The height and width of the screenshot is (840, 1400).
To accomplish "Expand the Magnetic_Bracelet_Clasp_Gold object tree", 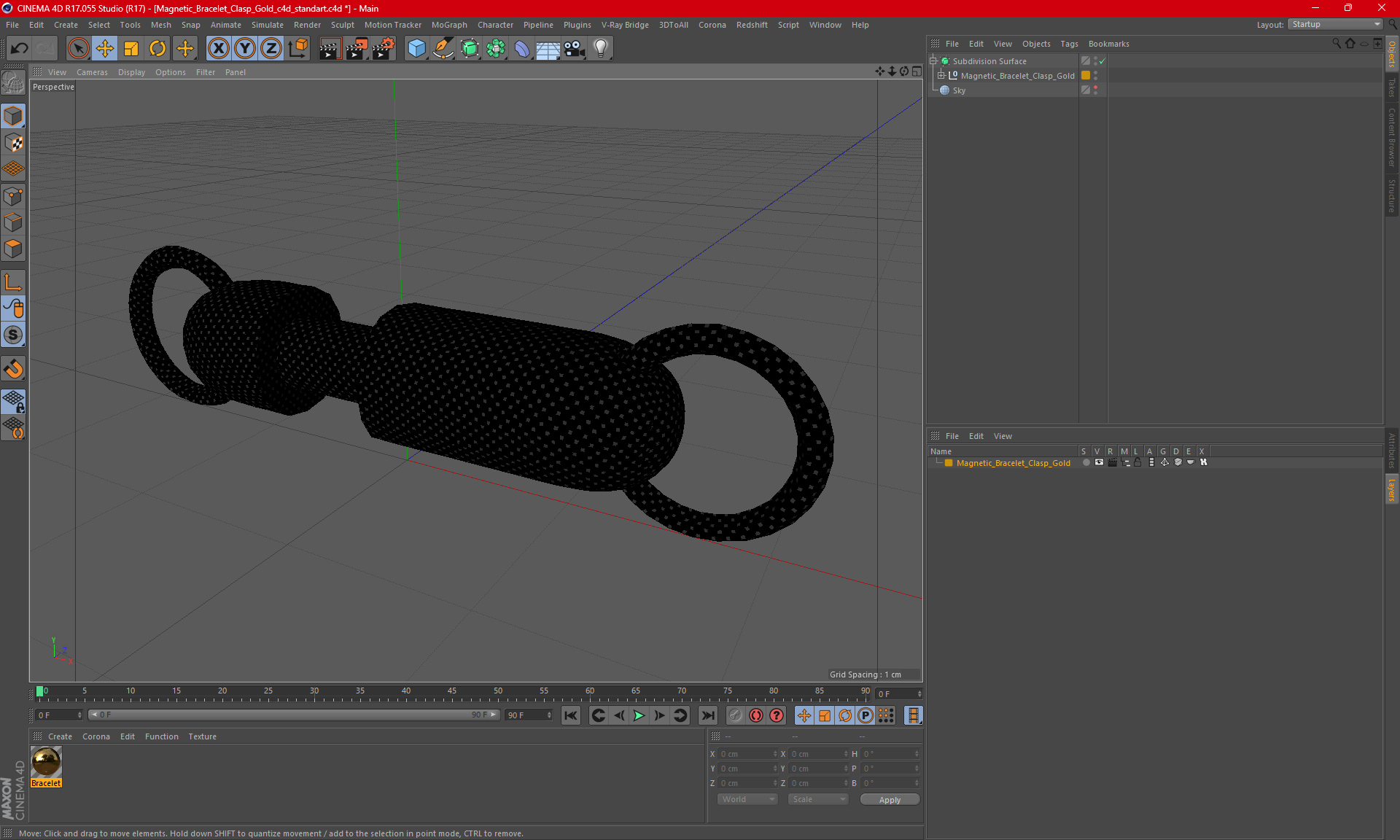I will 941,76.
